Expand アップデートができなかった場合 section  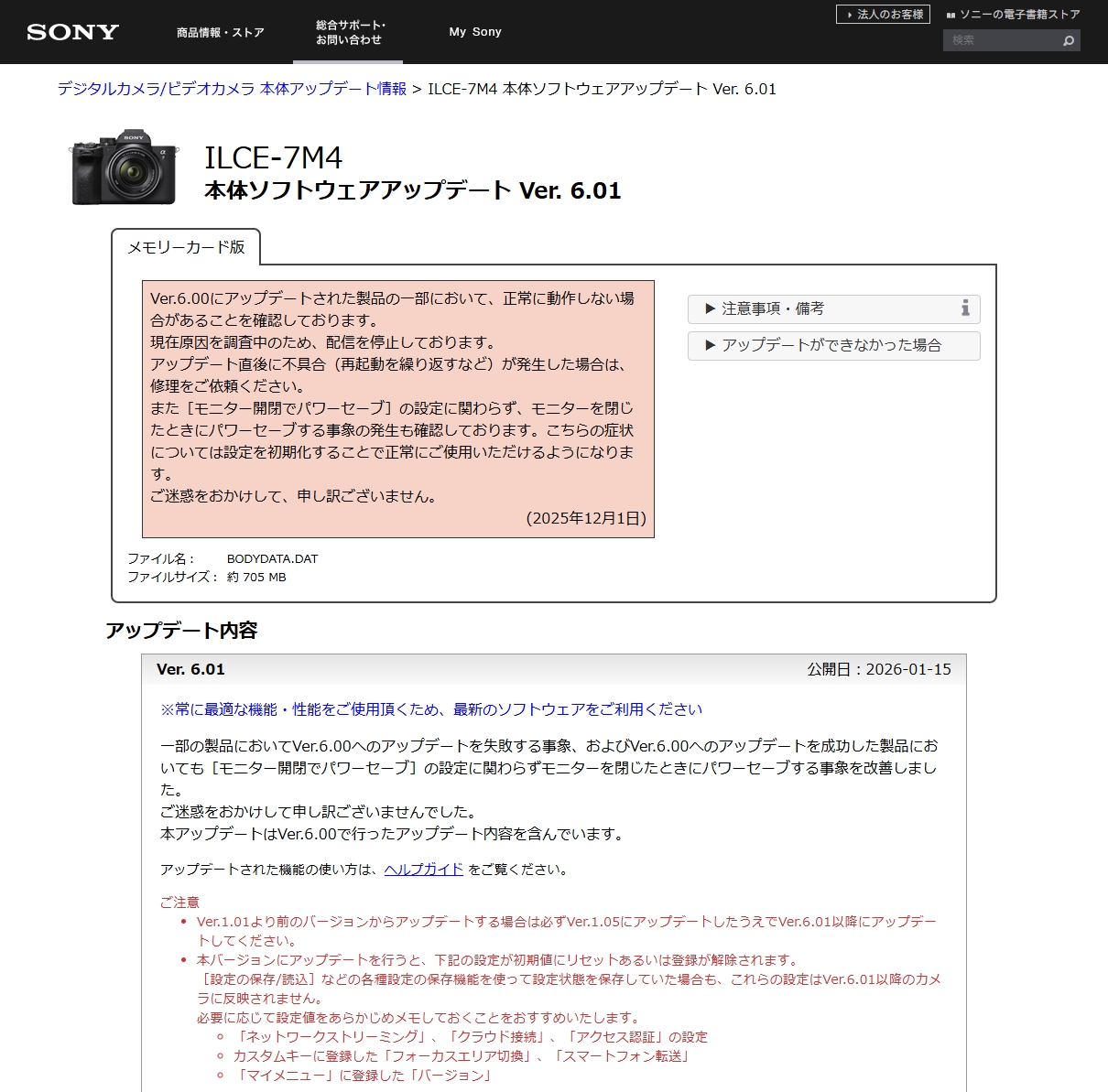point(832,346)
